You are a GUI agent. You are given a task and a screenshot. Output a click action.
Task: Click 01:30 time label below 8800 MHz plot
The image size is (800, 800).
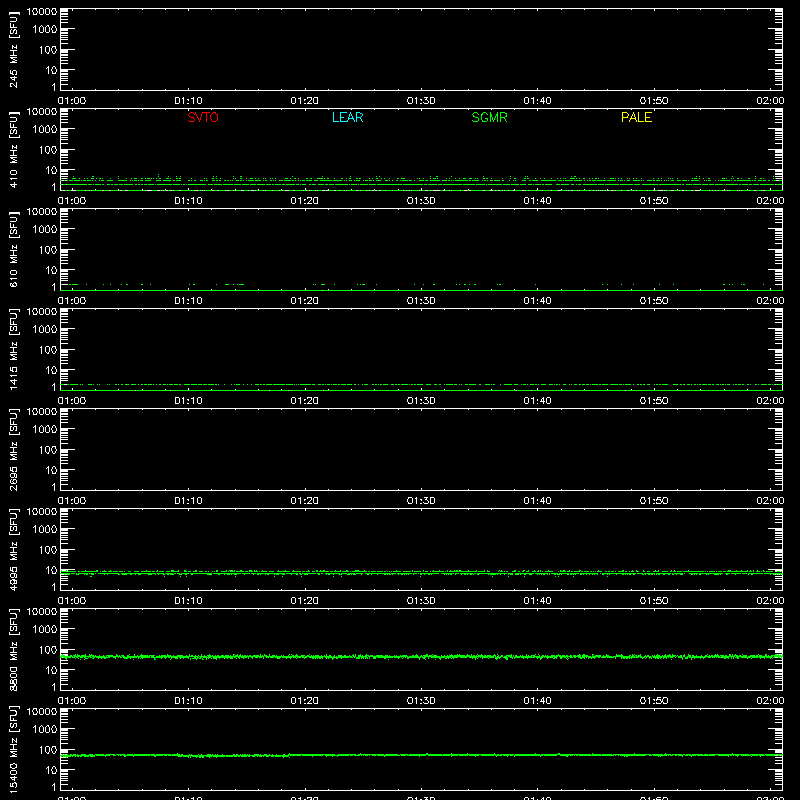(x=421, y=701)
